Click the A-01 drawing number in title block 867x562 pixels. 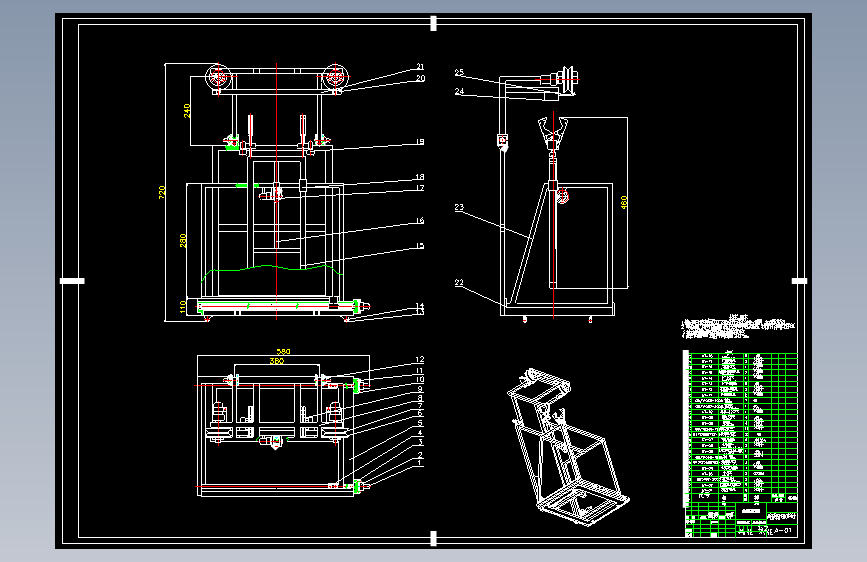[782, 530]
